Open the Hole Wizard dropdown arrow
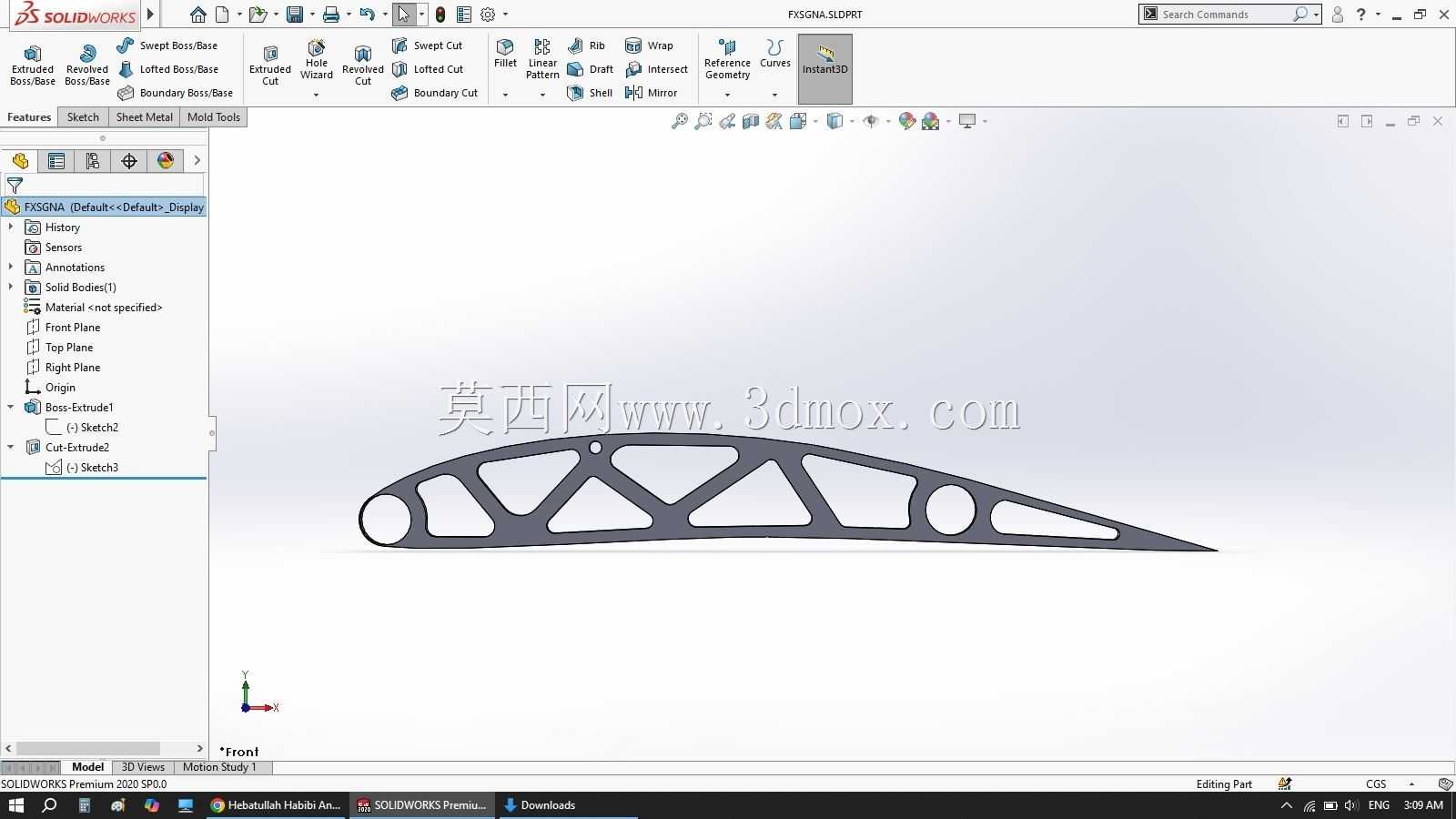Image resolution: width=1456 pixels, height=819 pixels. [x=317, y=95]
